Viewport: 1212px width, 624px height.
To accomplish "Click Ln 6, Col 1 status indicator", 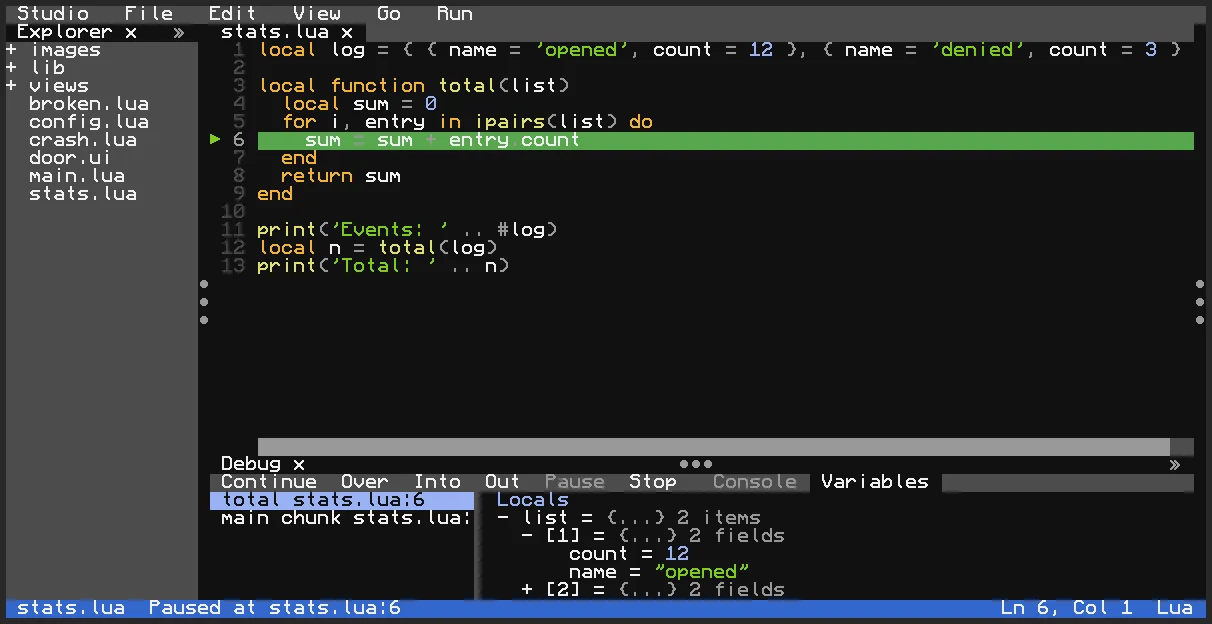I will pos(1067,608).
